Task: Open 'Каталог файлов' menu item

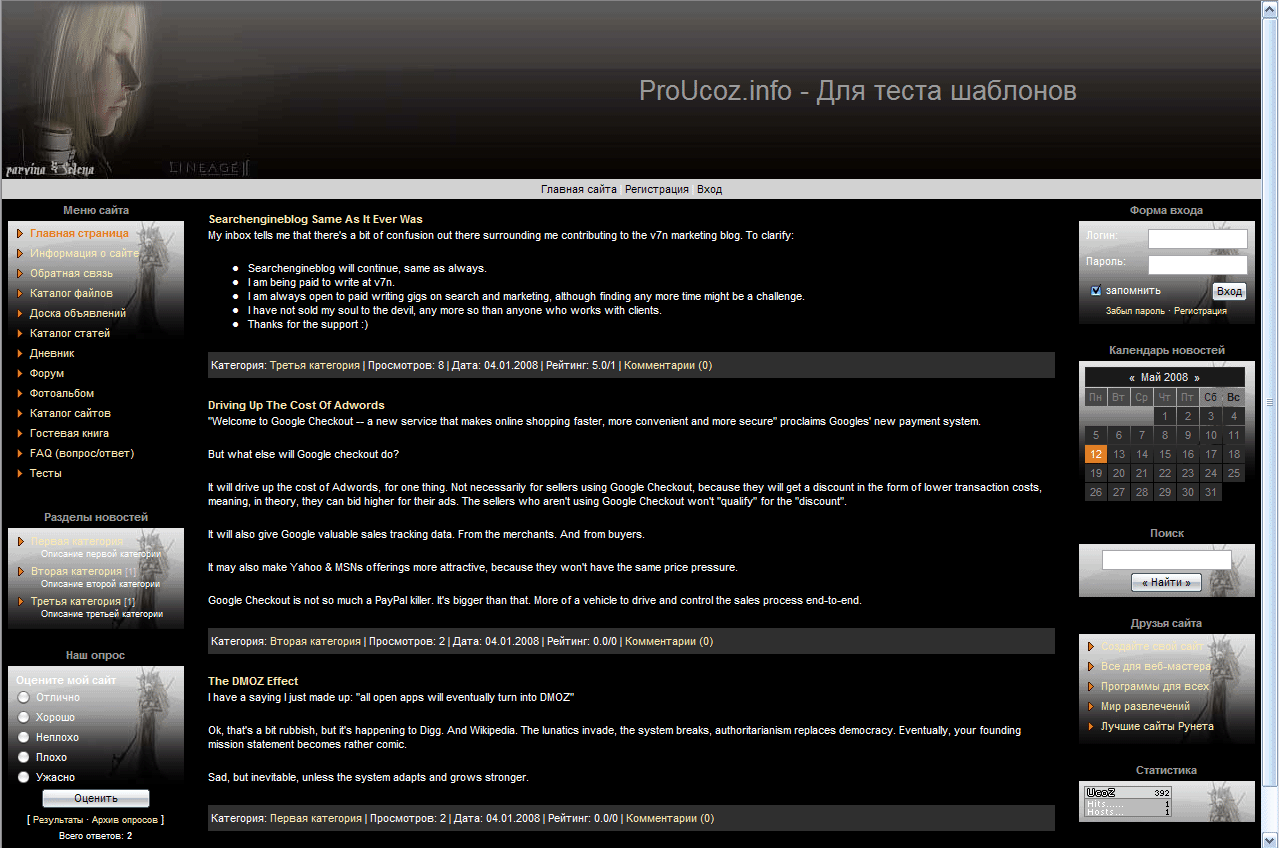Action: pyautogui.click(x=71, y=293)
